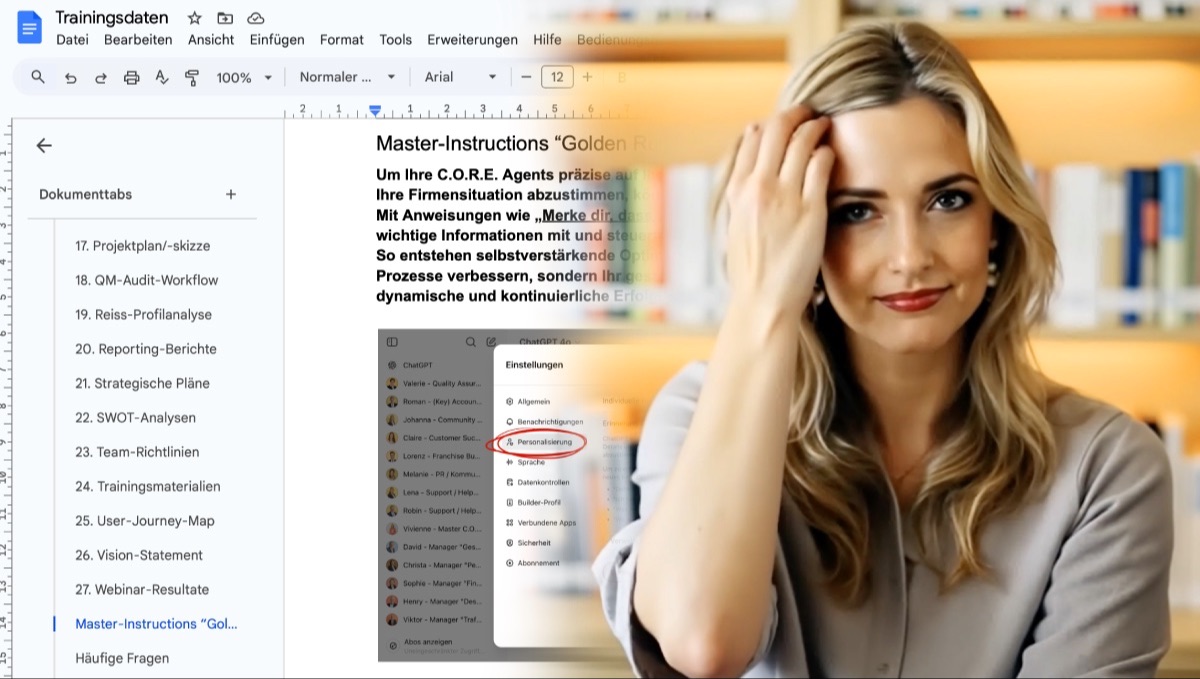Click the gear icon next to Allgemein
This screenshot has width=1200, height=679.
point(510,401)
